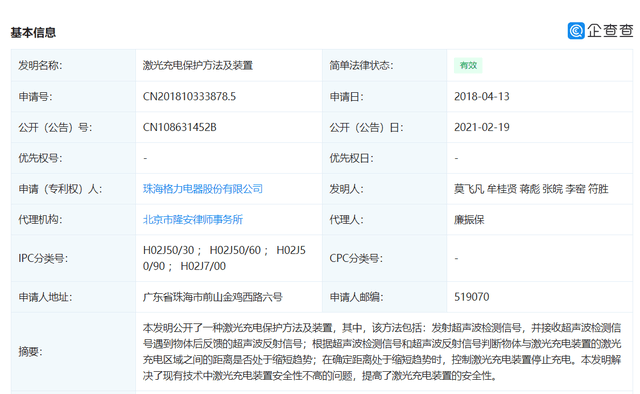Select the inventors list starting 莫飞凡

coord(531,189)
